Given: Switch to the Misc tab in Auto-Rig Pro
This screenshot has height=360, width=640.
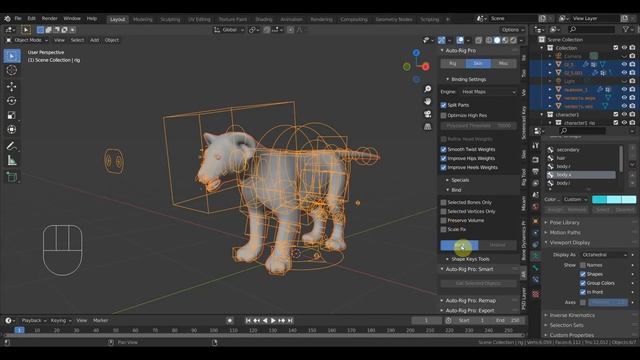Looking at the screenshot, I should click(503, 63).
